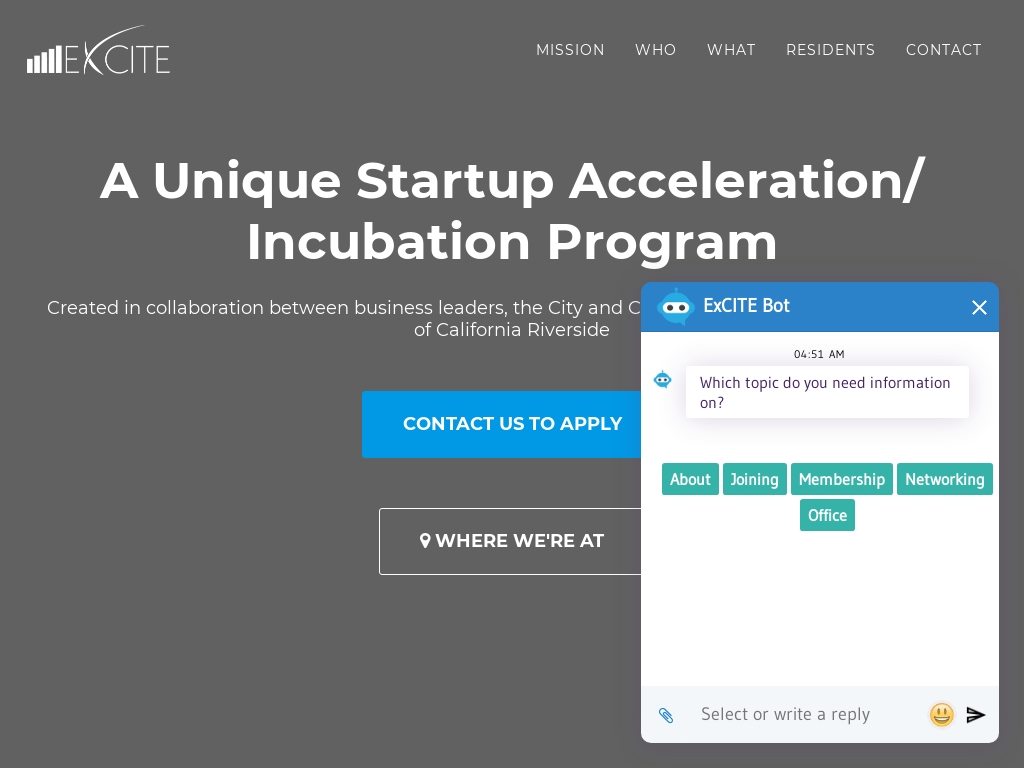Image resolution: width=1024 pixels, height=768 pixels.
Task: Open the Residents navigation link
Action: click(830, 50)
